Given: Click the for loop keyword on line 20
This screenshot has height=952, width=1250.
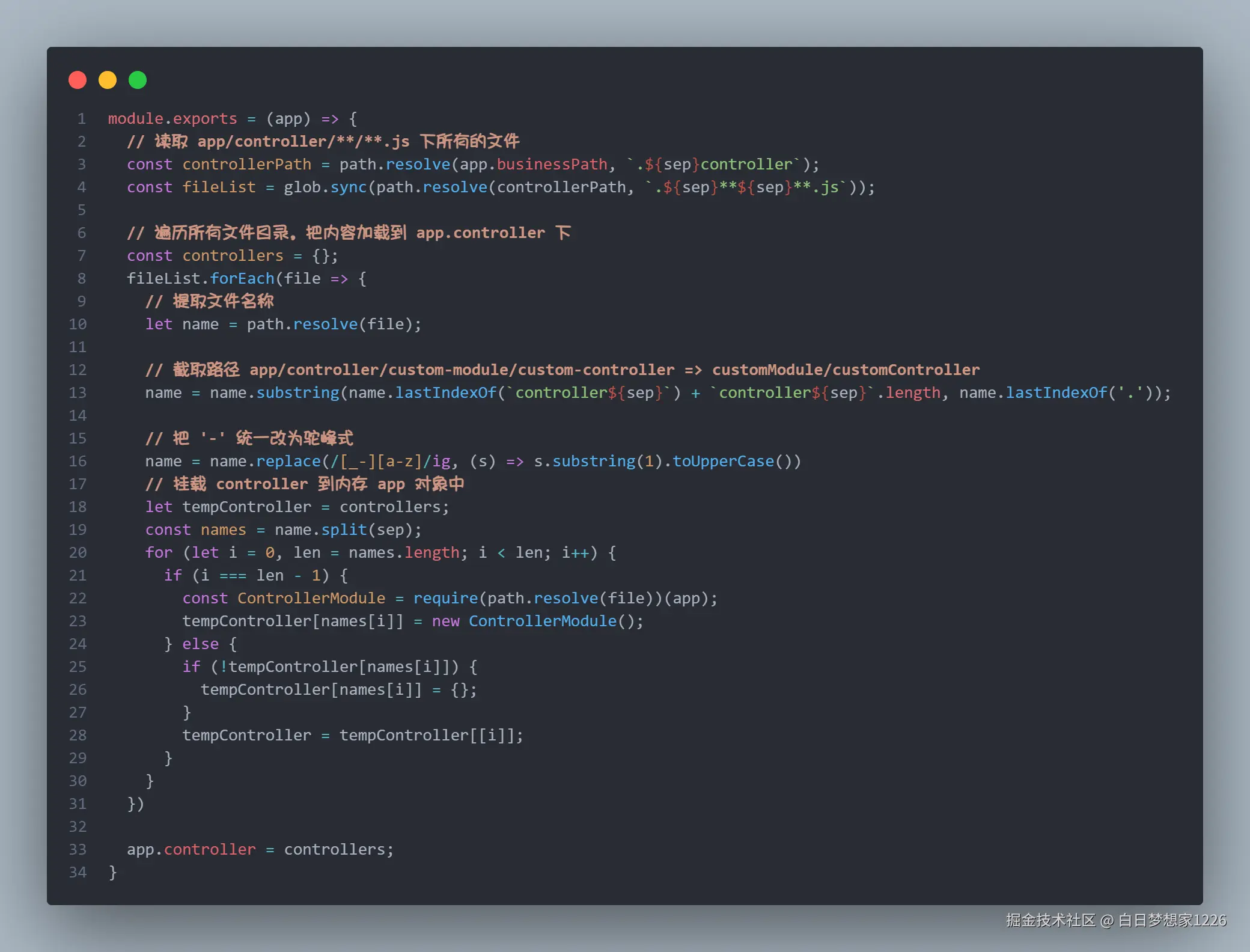Looking at the screenshot, I should (x=159, y=552).
